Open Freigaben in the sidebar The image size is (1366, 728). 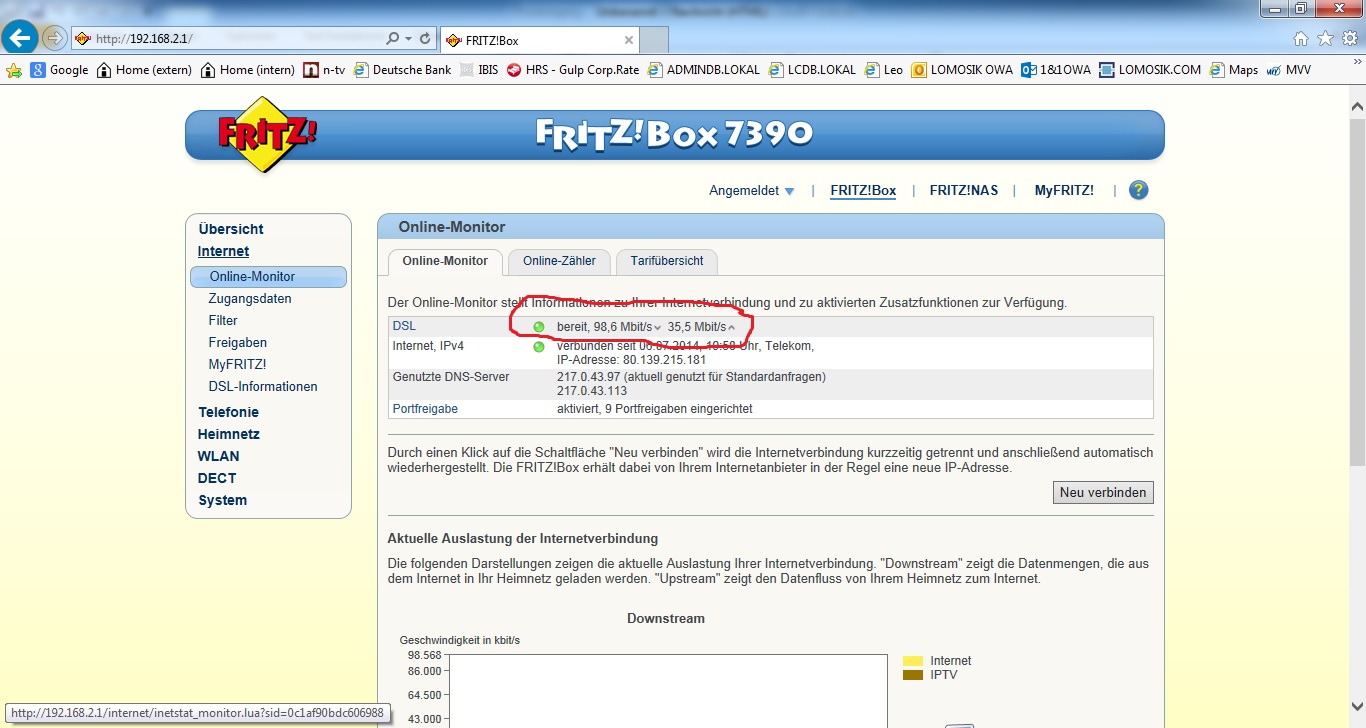(238, 343)
